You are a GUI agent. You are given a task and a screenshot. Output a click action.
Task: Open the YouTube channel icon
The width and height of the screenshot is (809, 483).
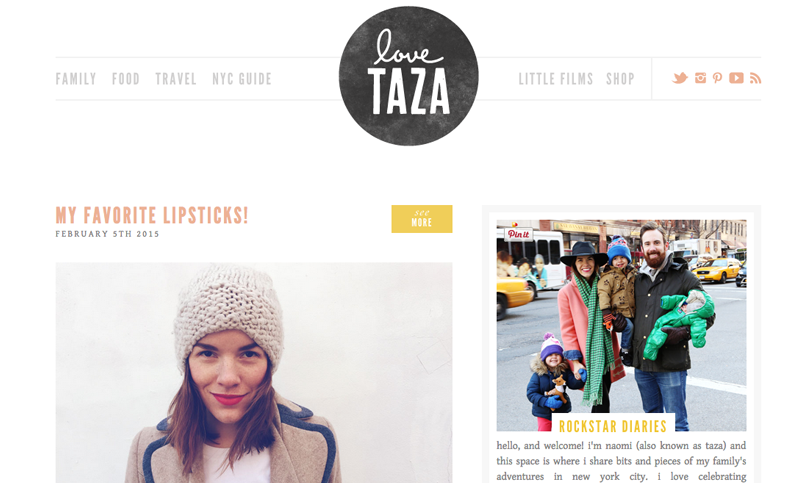(x=736, y=78)
